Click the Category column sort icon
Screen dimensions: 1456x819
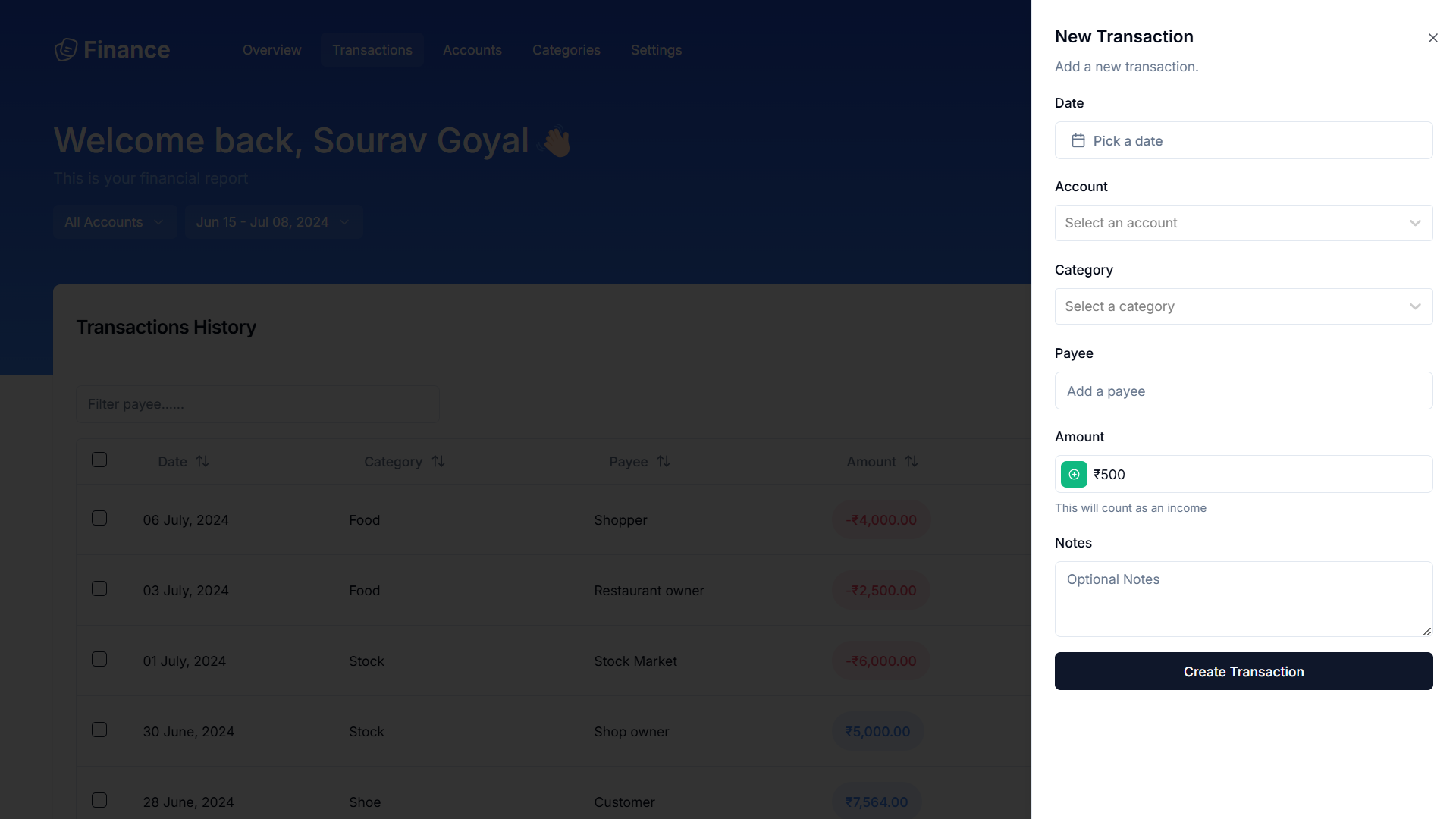coord(438,461)
